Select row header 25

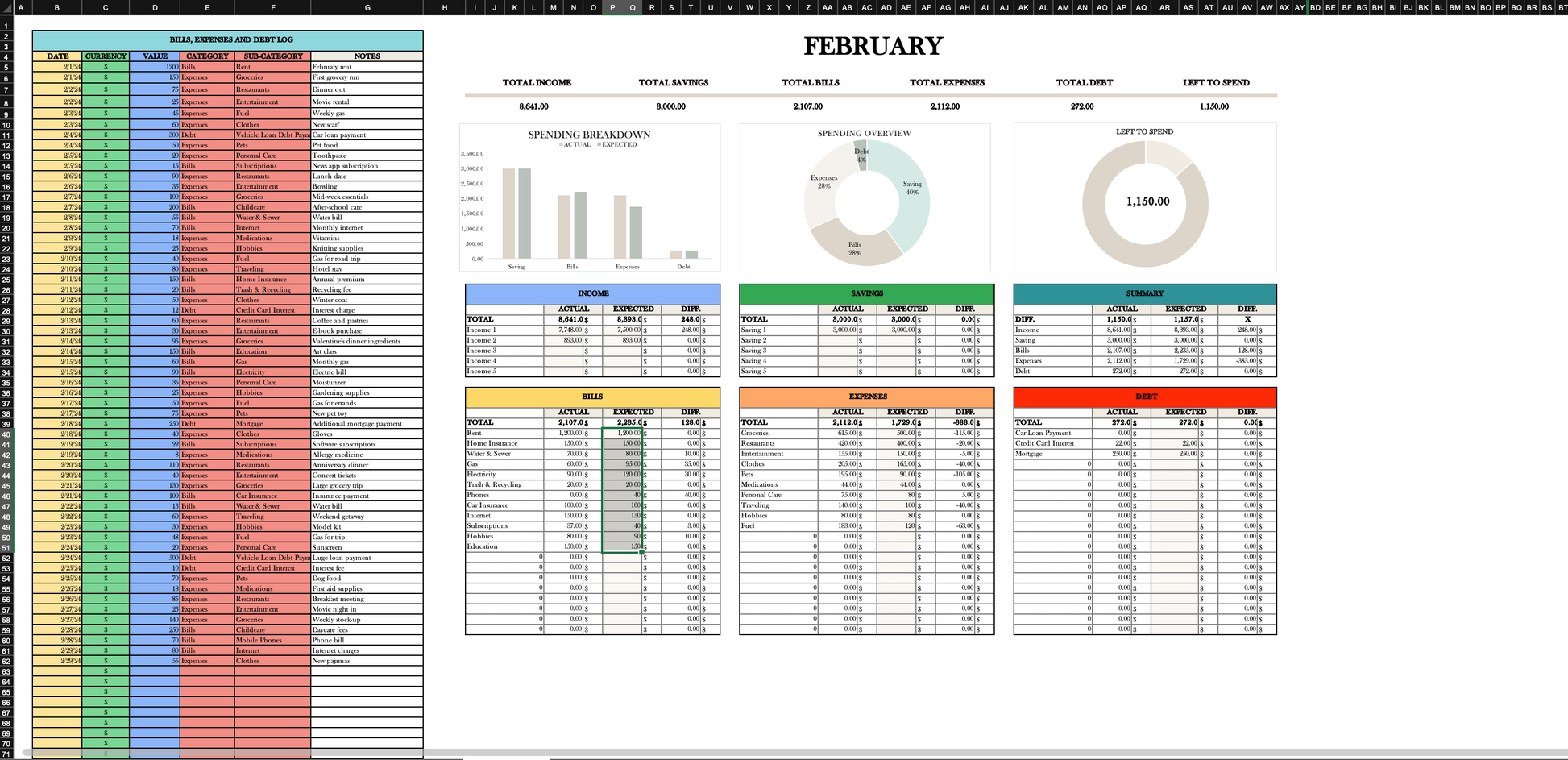tap(6, 280)
